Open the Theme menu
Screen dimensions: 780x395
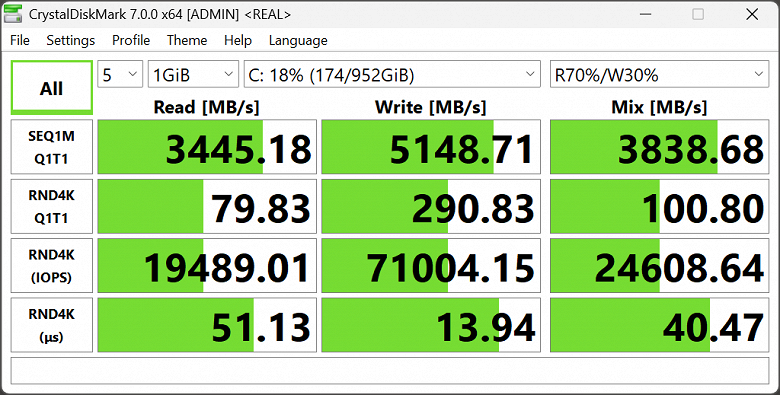click(187, 40)
